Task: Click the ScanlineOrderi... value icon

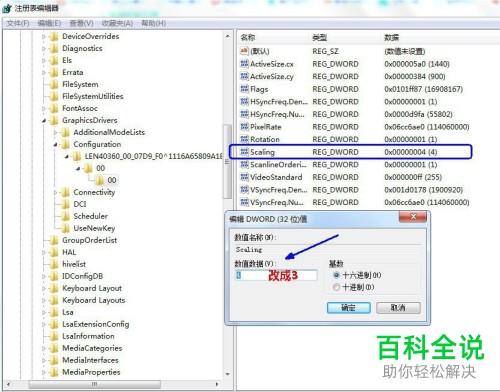Action: coord(244,165)
